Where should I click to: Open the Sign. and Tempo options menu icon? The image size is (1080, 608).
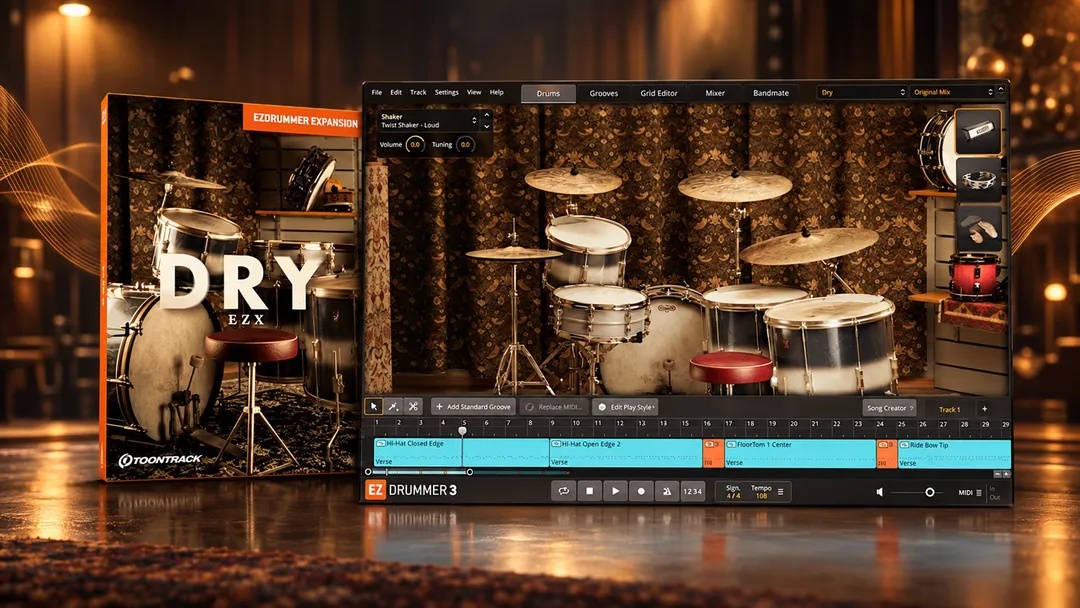[780, 492]
